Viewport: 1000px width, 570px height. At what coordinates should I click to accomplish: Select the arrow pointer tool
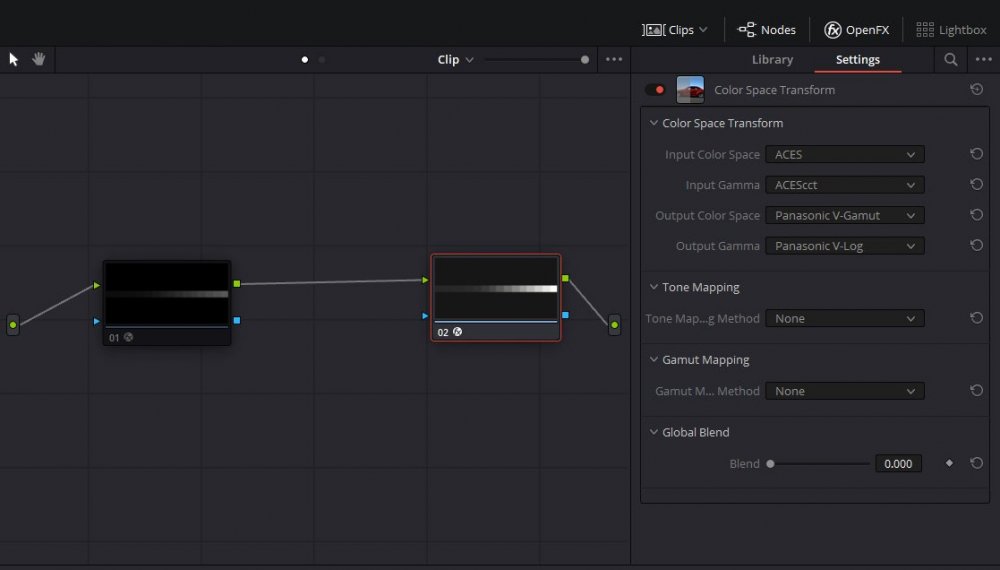pos(14,59)
